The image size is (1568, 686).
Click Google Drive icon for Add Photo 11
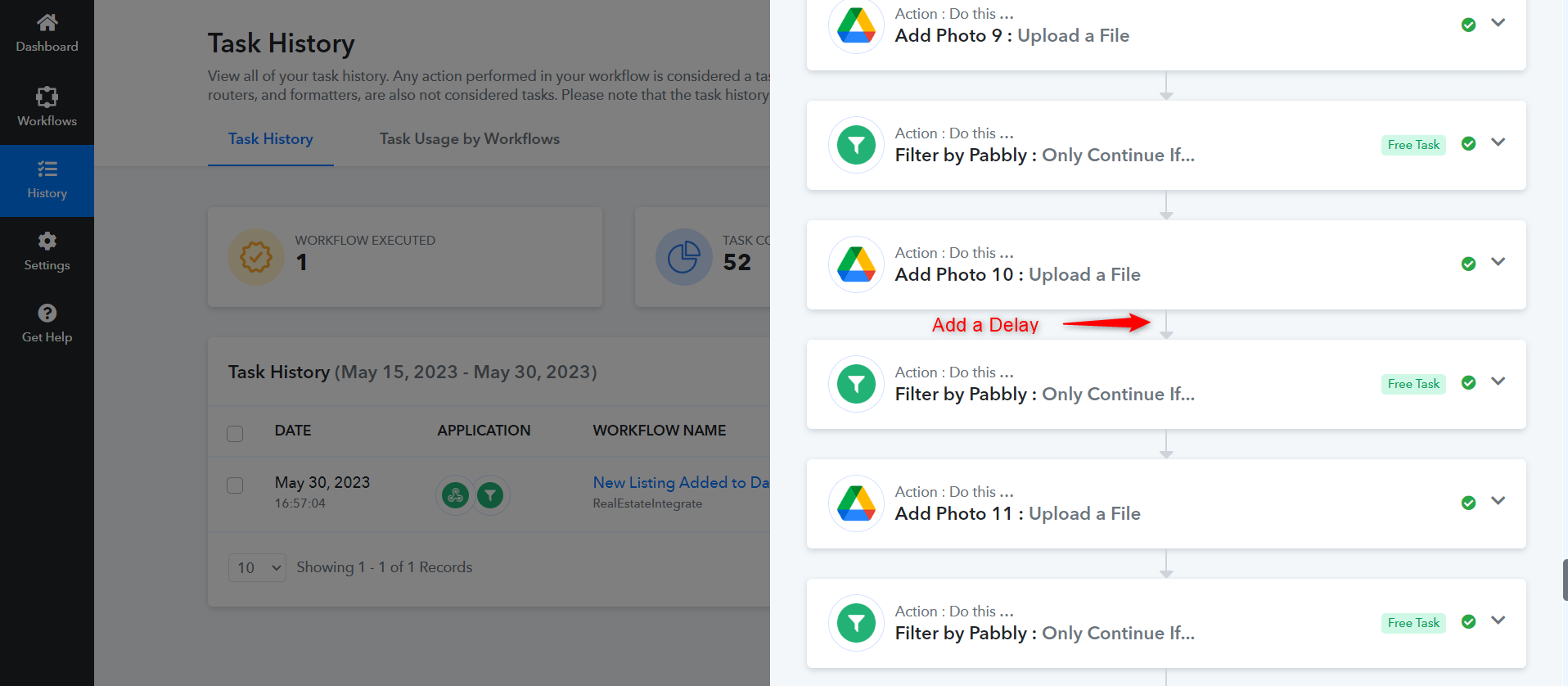[x=856, y=503]
